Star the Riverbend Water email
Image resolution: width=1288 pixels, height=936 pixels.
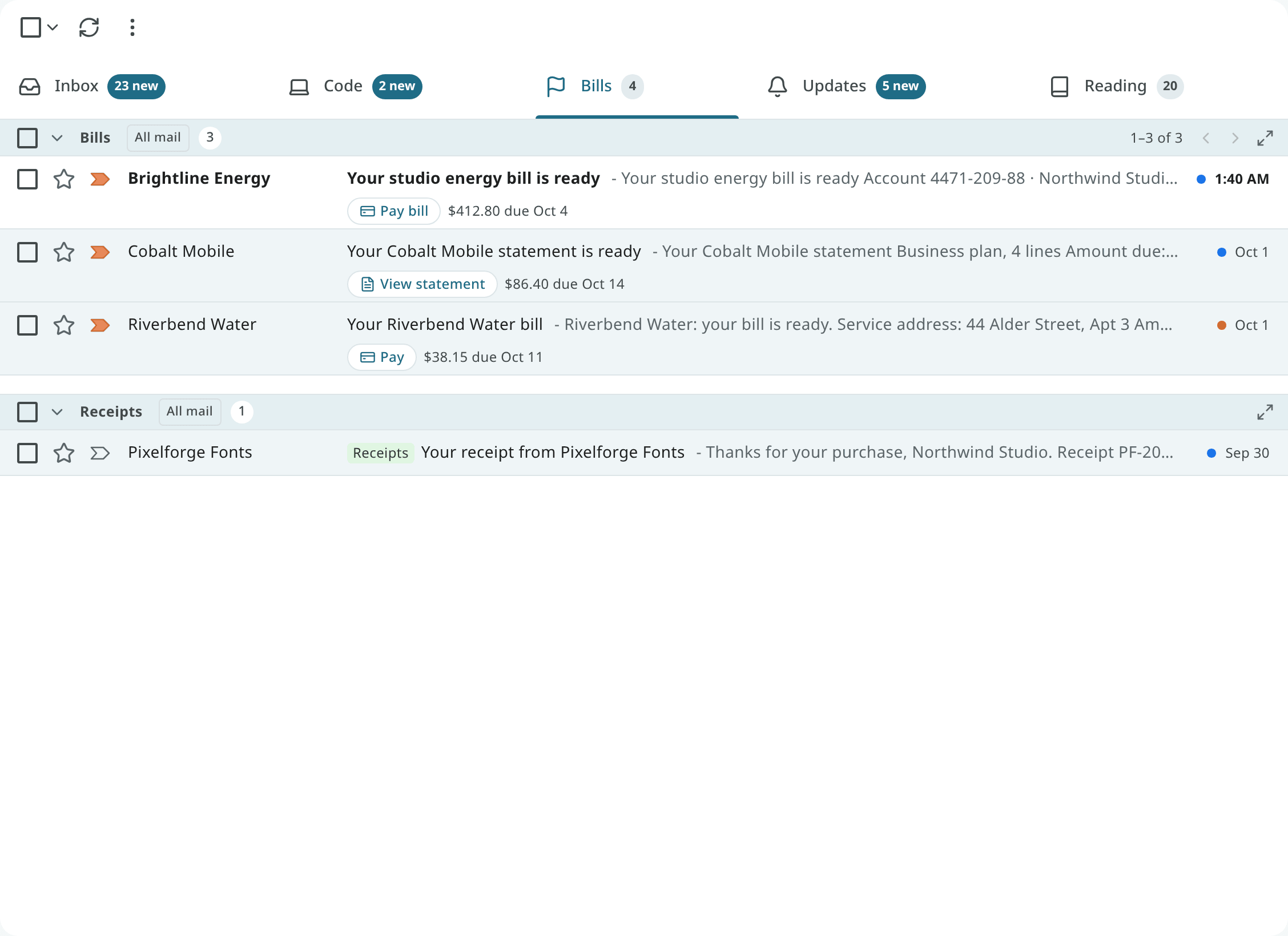coord(64,325)
